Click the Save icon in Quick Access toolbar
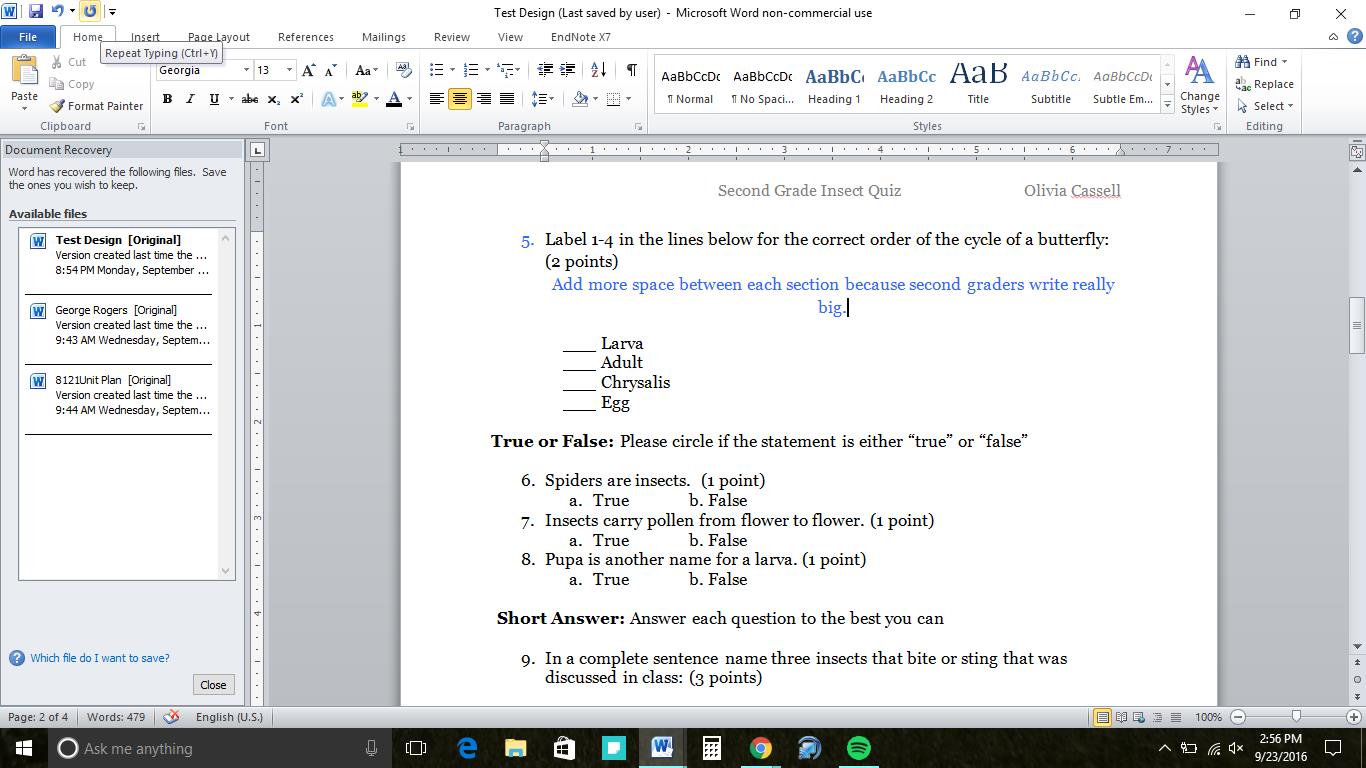The image size is (1366, 768). click(36, 12)
